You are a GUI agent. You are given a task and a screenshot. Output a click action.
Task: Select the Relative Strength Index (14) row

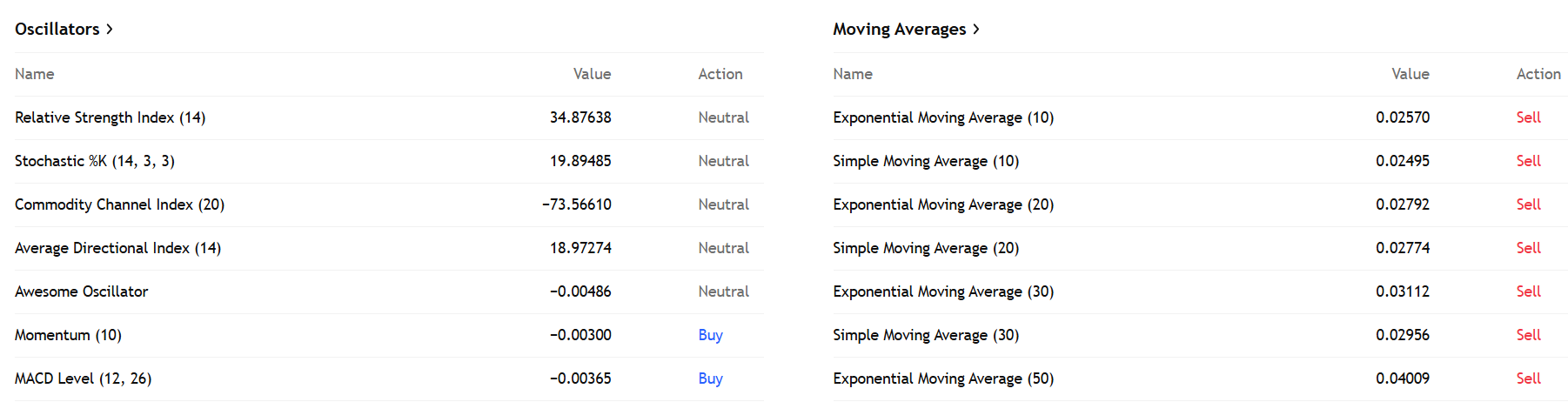point(111,117)
